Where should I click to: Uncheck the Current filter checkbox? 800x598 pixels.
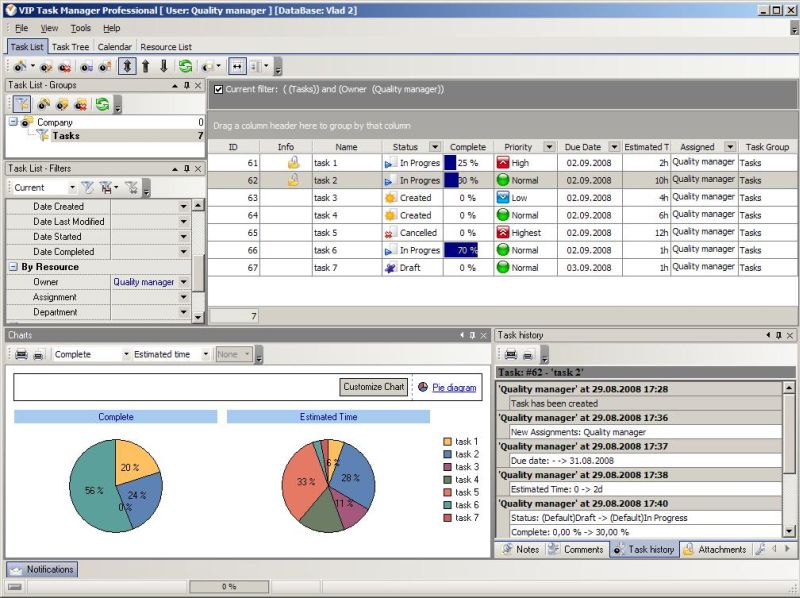(219, 89)
